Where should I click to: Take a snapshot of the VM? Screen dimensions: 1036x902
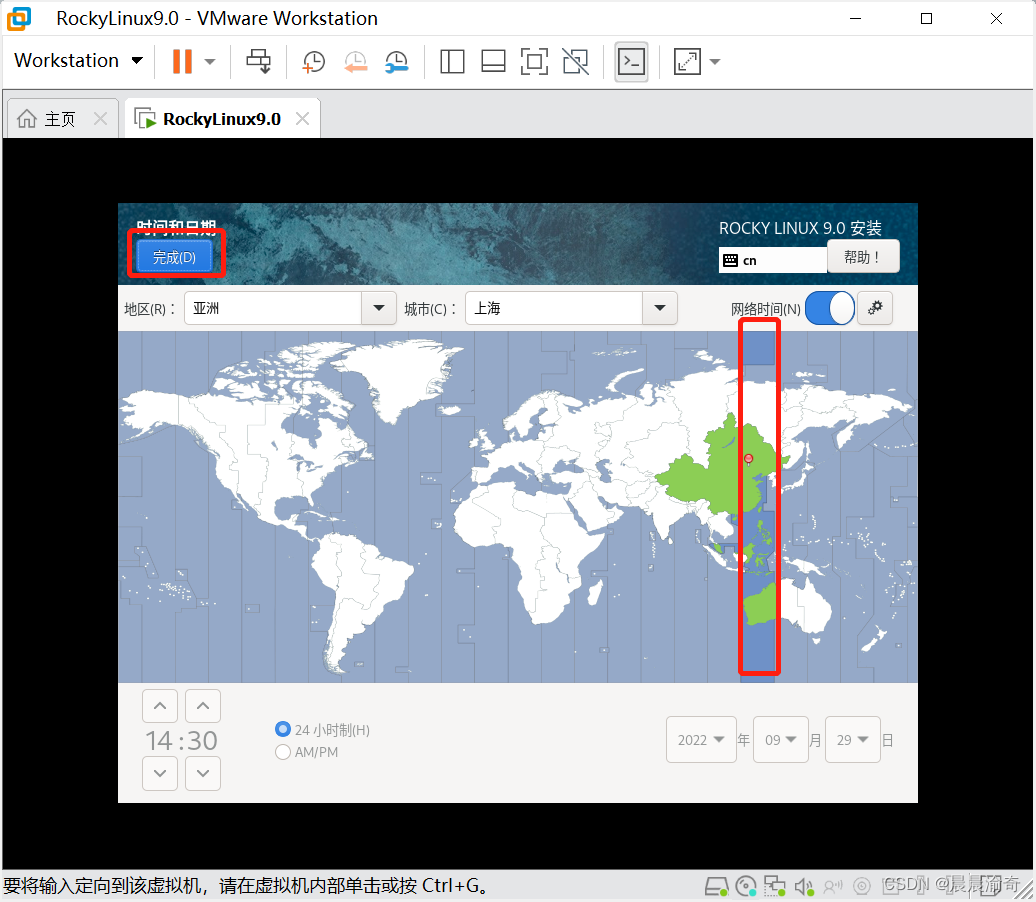313,61
